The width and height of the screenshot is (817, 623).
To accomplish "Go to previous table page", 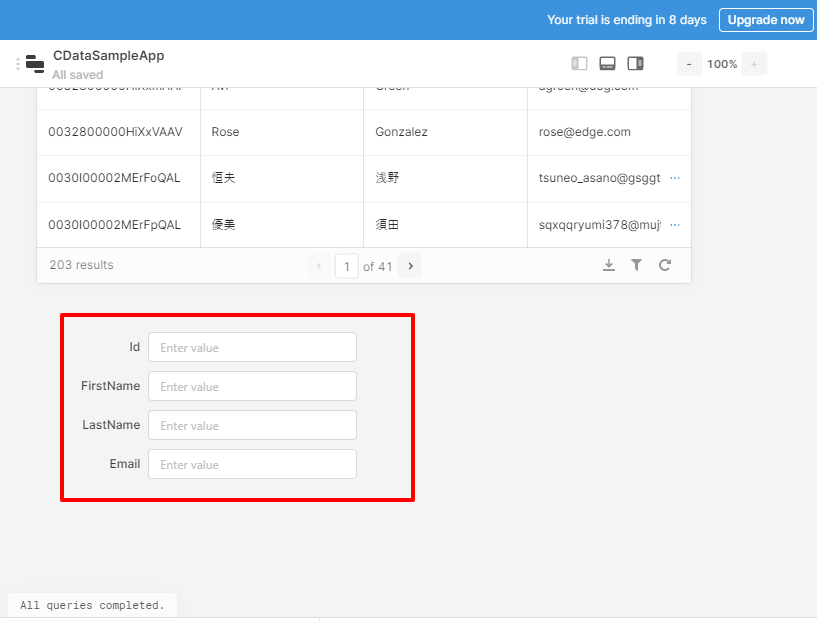I will click(x=319, y=266).
